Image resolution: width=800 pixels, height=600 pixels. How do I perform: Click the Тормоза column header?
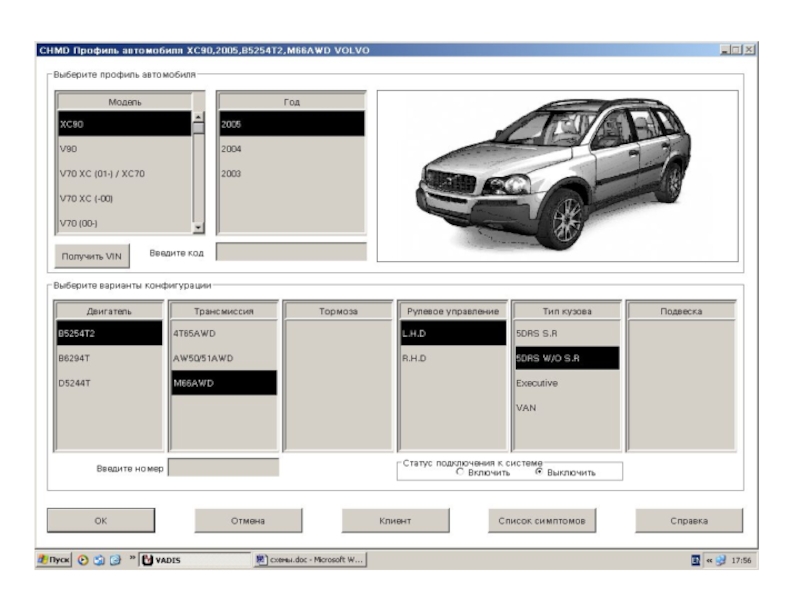click(338, 311)
